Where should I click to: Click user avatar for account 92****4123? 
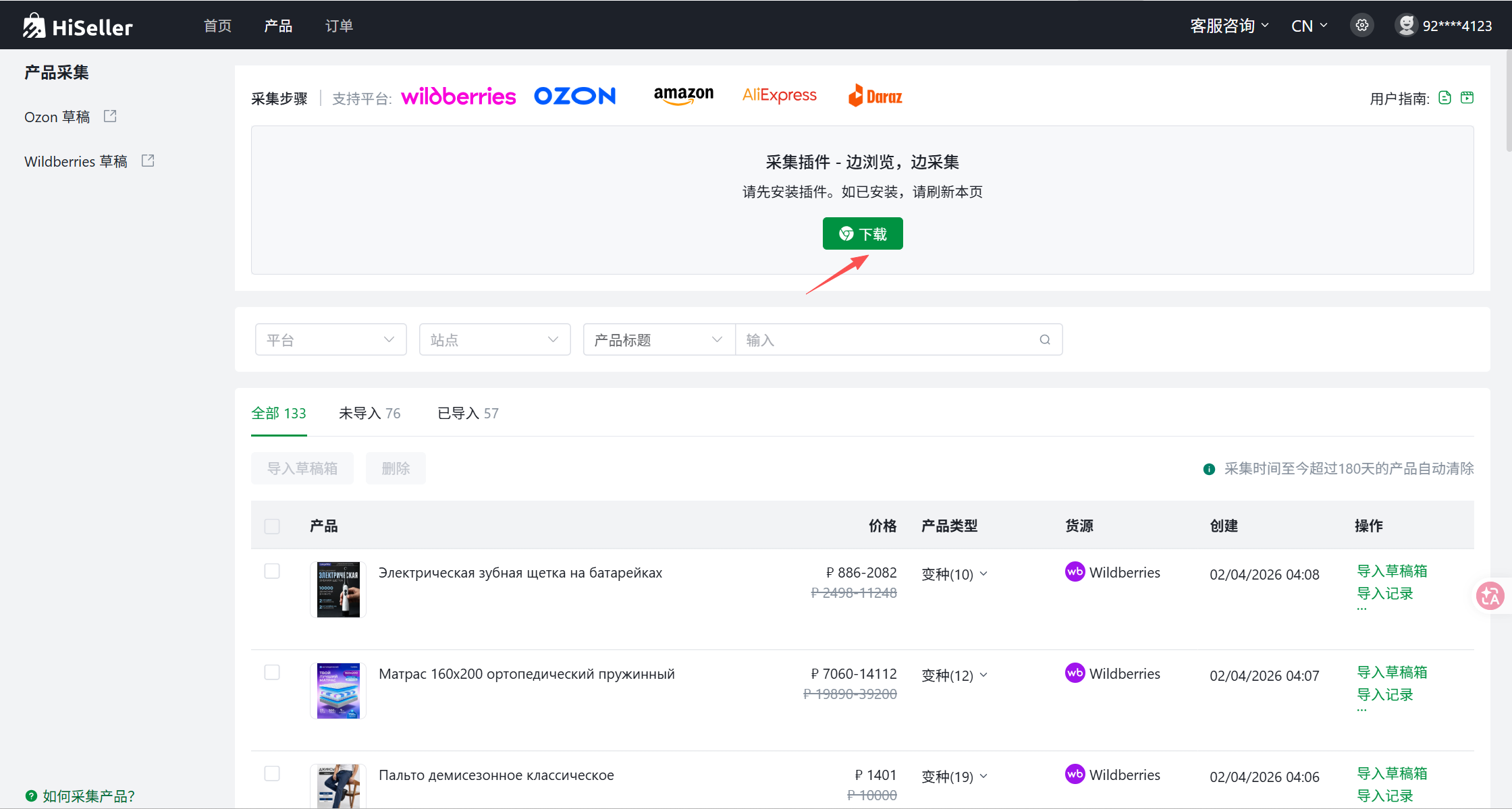[x=1406, y=26]
